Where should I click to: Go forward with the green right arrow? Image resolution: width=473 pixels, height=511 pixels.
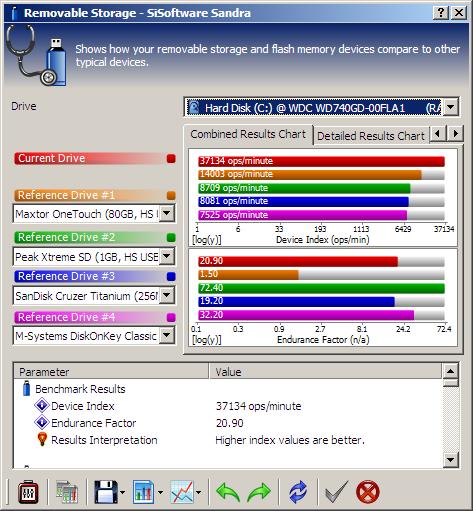pyautogui.click(x=259, y=492)
